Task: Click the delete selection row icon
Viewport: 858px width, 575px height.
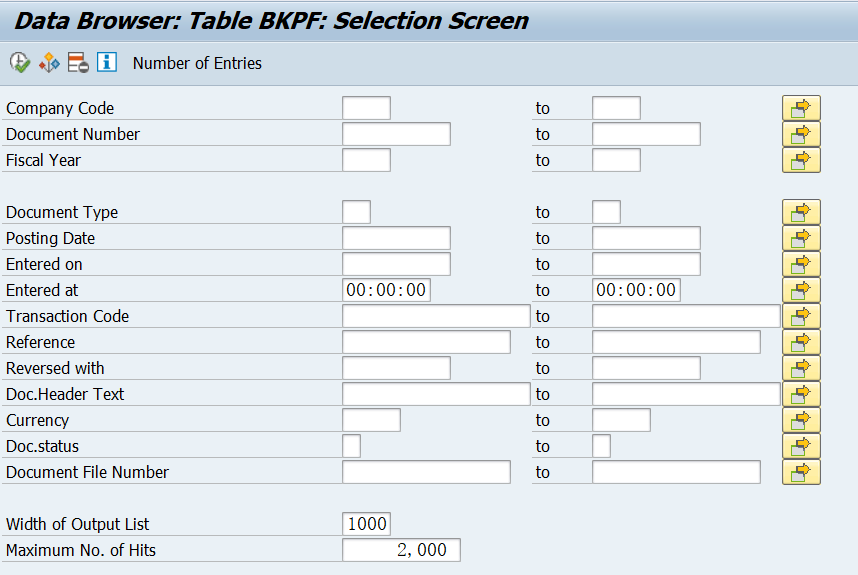Action: point(78,63)
